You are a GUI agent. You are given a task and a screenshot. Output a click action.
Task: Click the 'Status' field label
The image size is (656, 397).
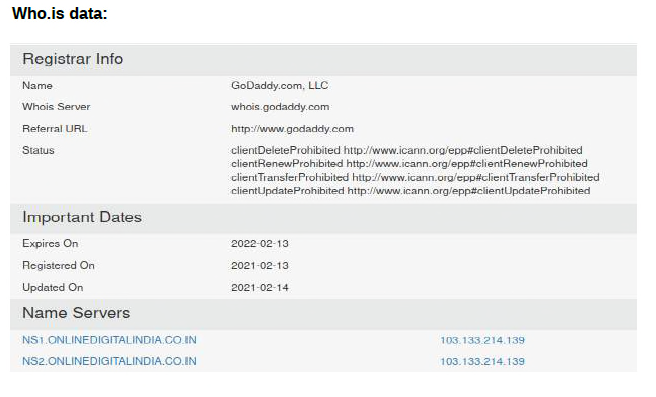38,151
